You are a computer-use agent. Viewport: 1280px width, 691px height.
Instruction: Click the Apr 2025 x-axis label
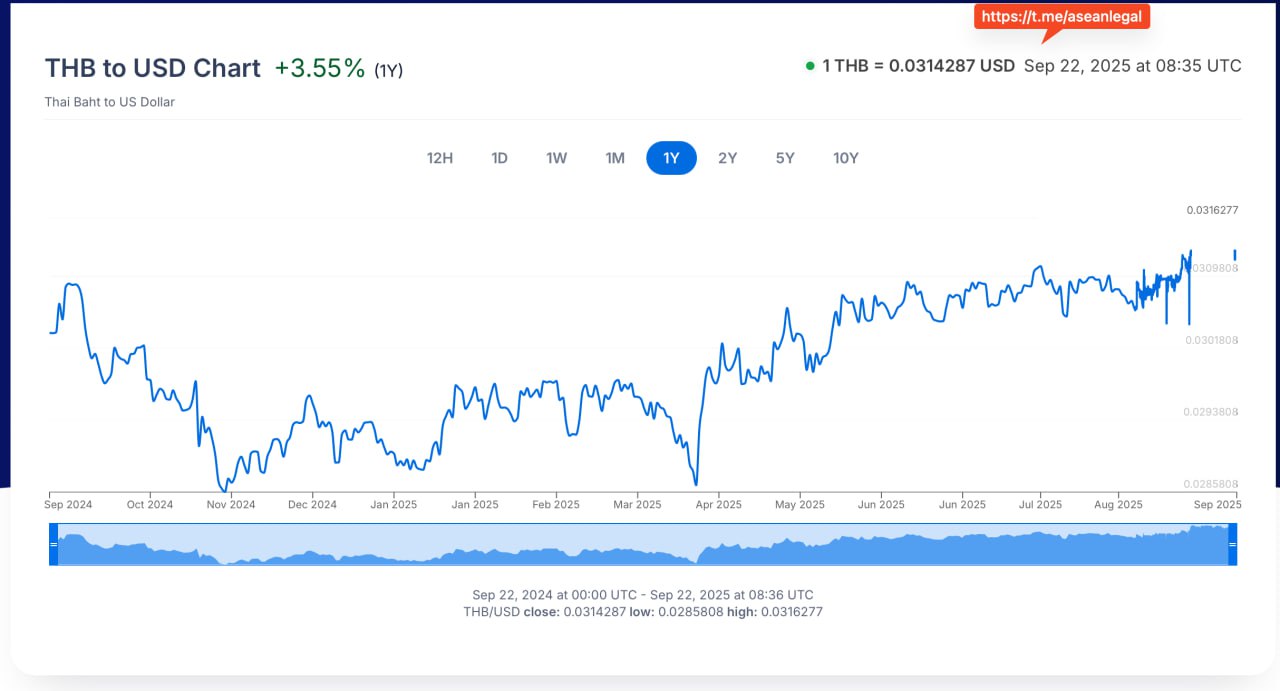pos(718,505)
